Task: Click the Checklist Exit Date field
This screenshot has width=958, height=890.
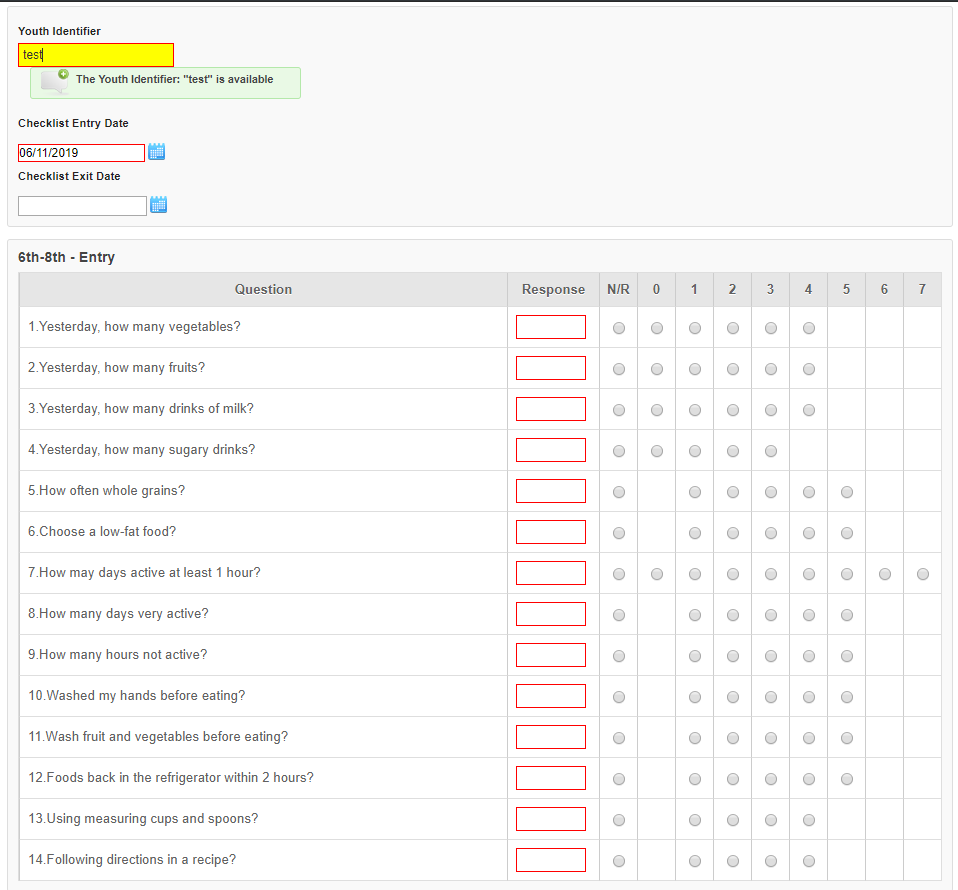Action: point(82,206)
